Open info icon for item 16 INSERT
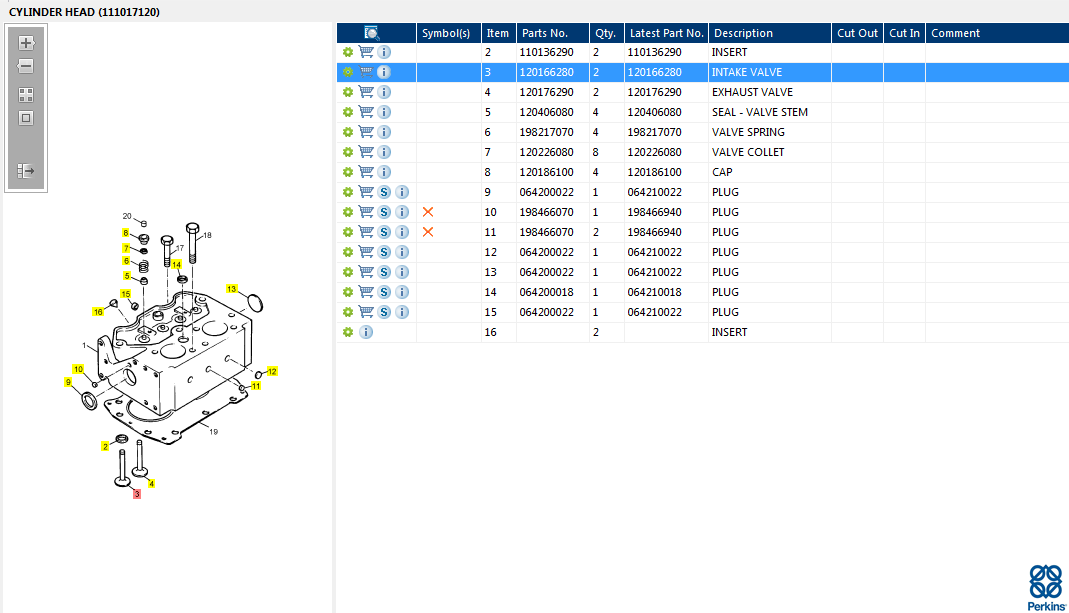This screenshot has width=1069, height=613. pyautogui.click(x=366, y=332)
